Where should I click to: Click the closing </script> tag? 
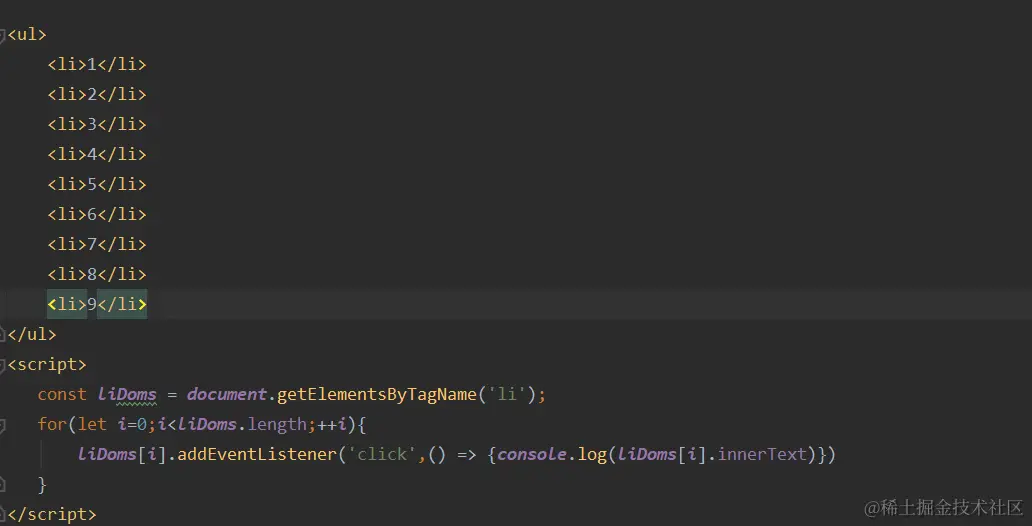(52, 514)
